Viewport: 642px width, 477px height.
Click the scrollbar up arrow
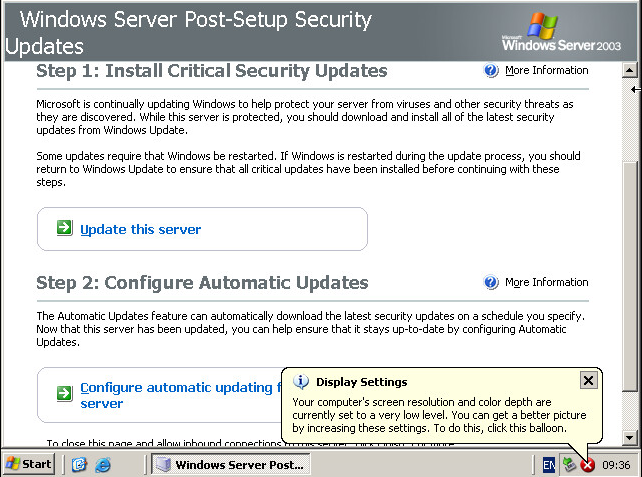(x=630, y=71)
